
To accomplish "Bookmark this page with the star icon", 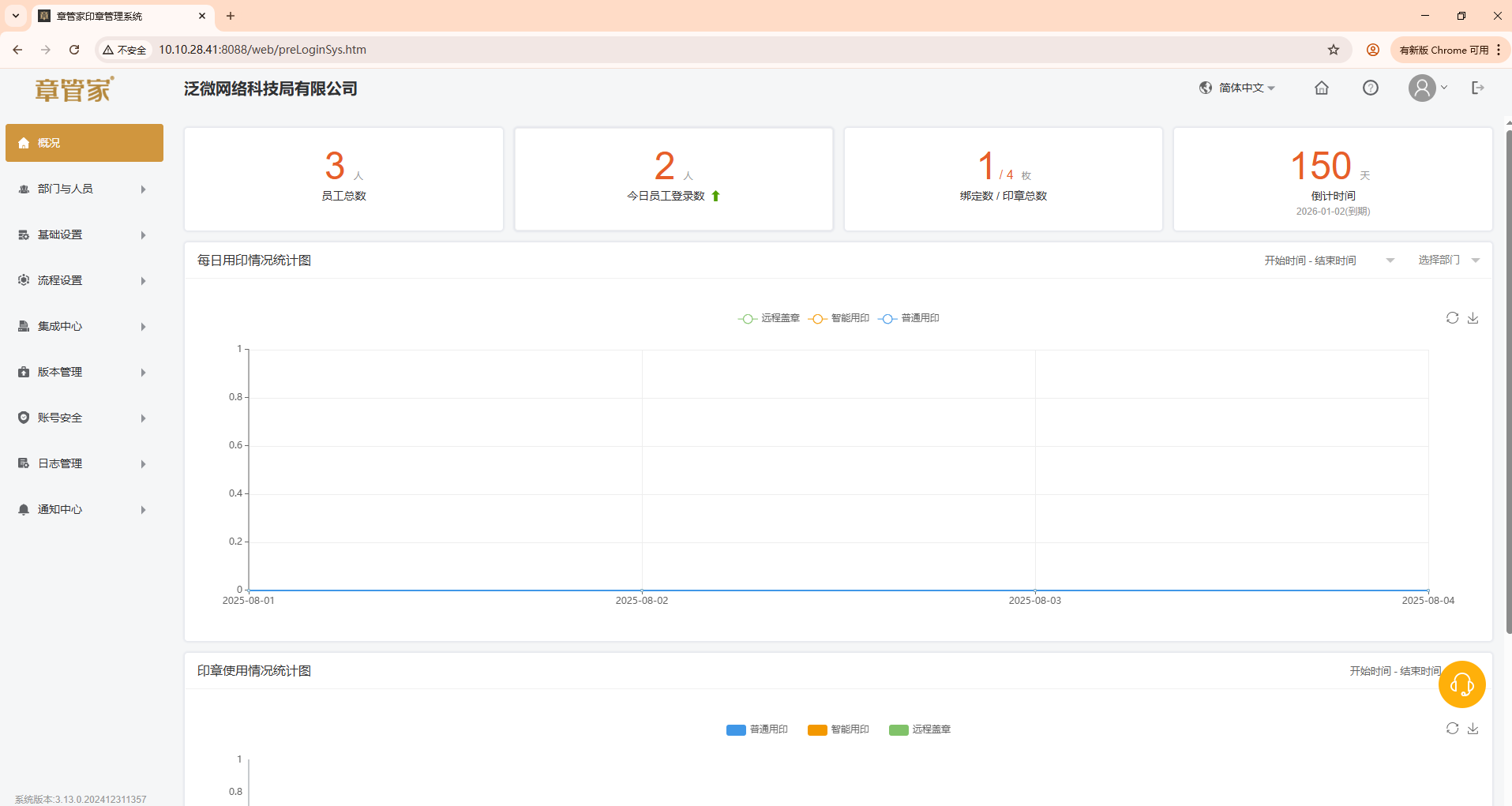I will point(1334,50).
